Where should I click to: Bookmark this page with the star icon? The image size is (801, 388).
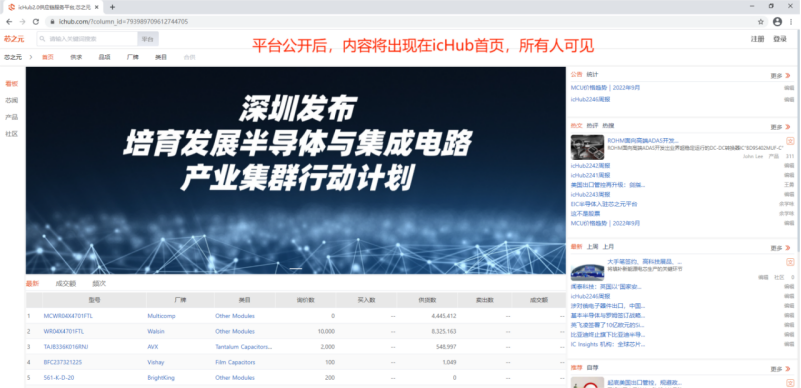761,22
